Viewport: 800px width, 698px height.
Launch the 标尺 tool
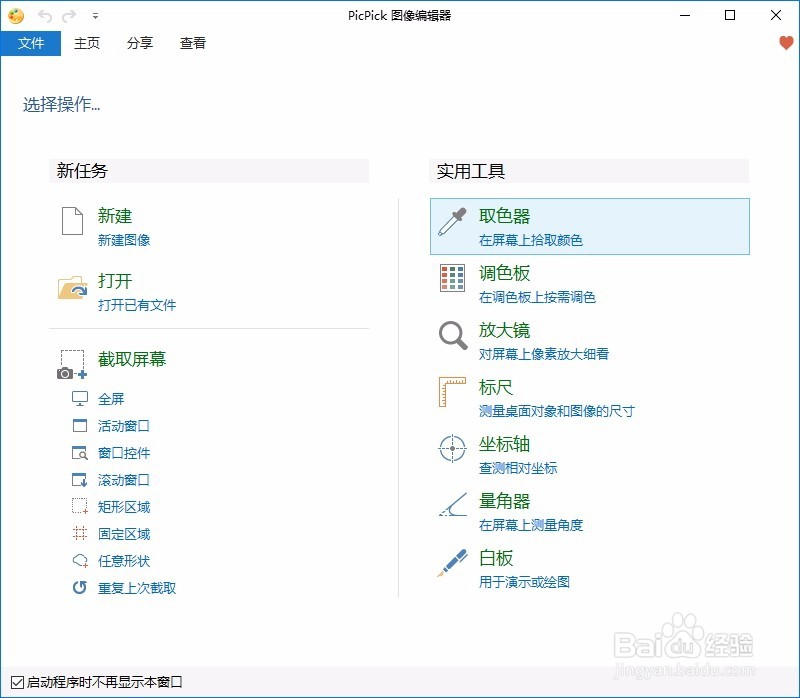[496, 387]
